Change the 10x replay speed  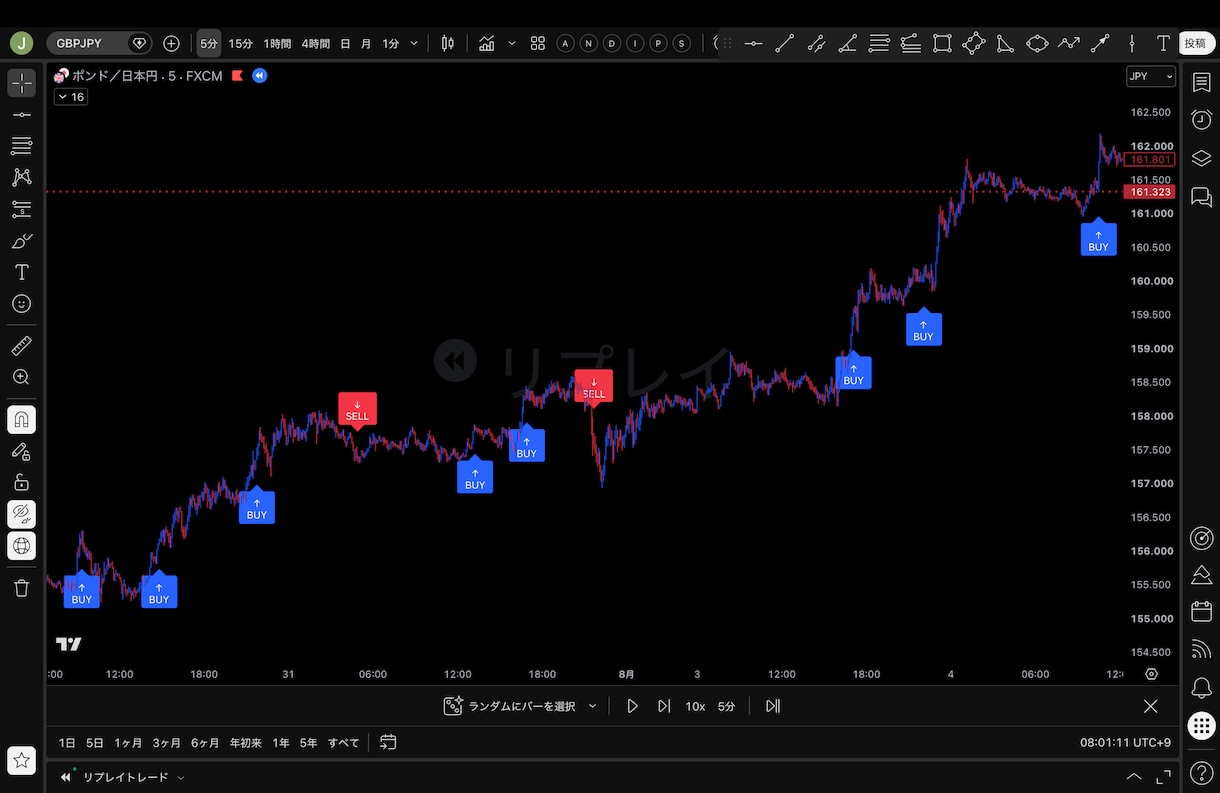695,706
